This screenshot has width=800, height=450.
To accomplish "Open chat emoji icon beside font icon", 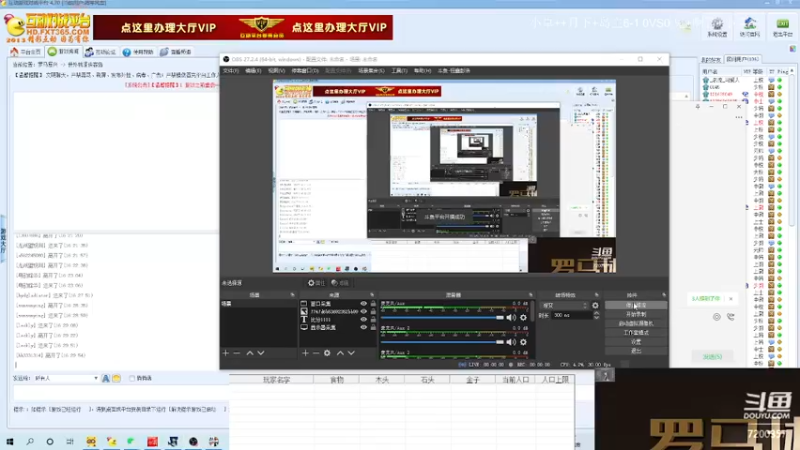I will [x=116, y=378].
